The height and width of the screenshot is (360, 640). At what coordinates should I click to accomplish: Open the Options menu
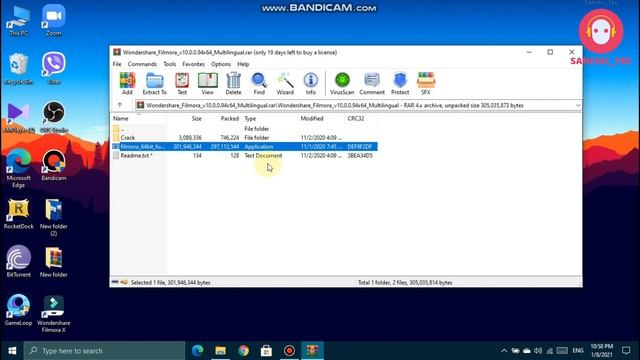(x=221, y=64)
